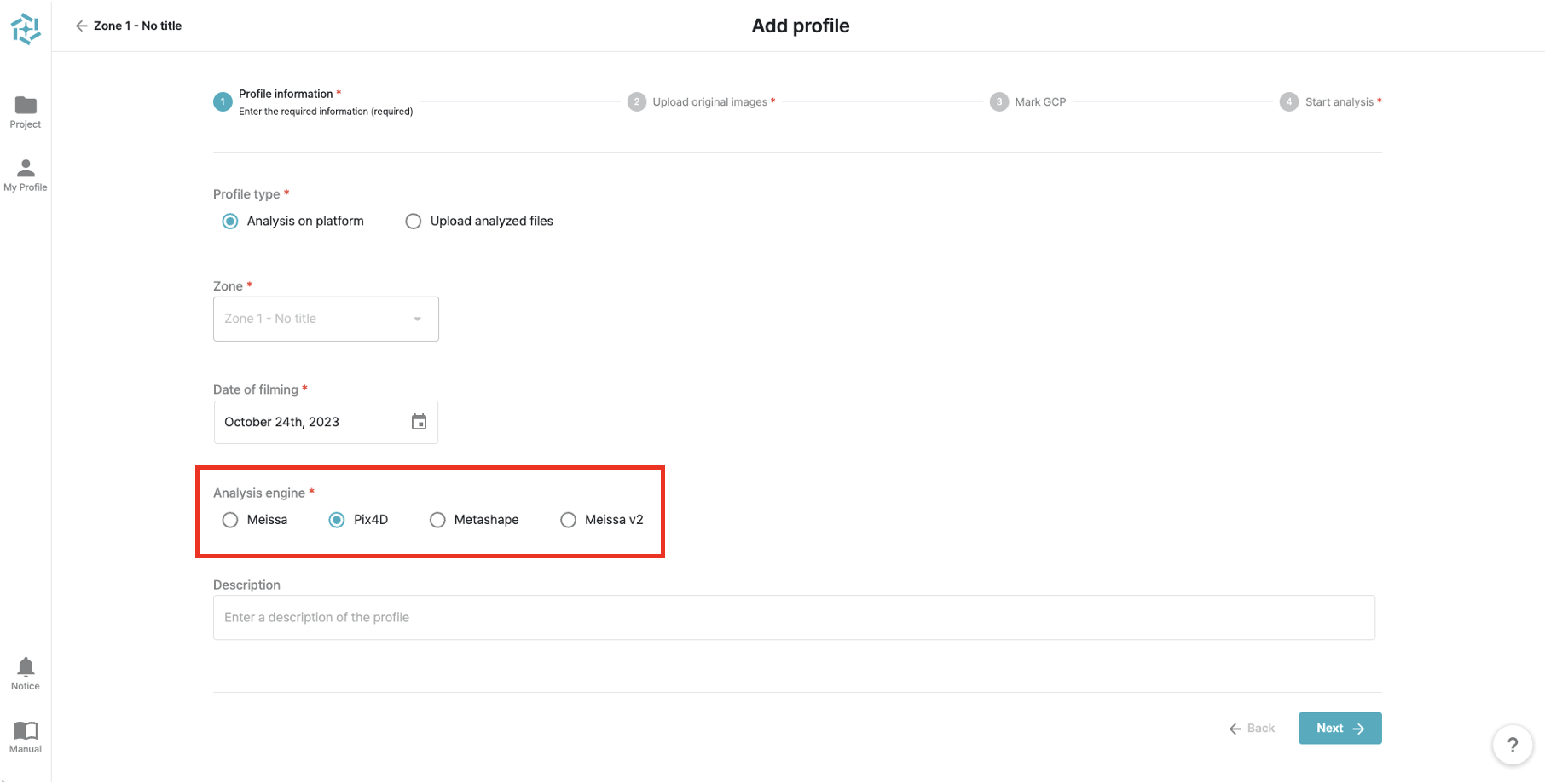Open the Project folder icon

coord(26,106)
